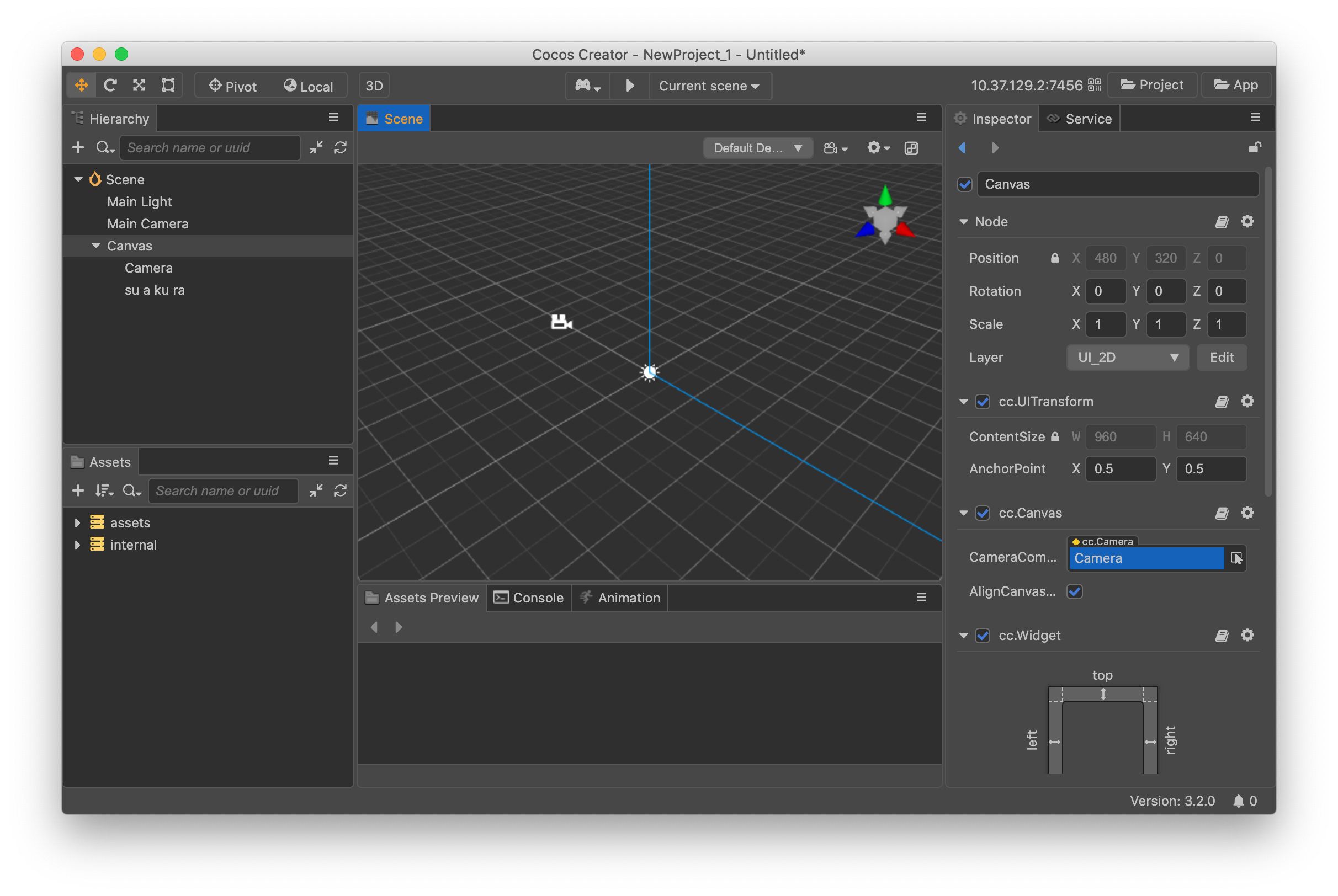Open the scene camera options dropdown

click(x=836, y=148)
